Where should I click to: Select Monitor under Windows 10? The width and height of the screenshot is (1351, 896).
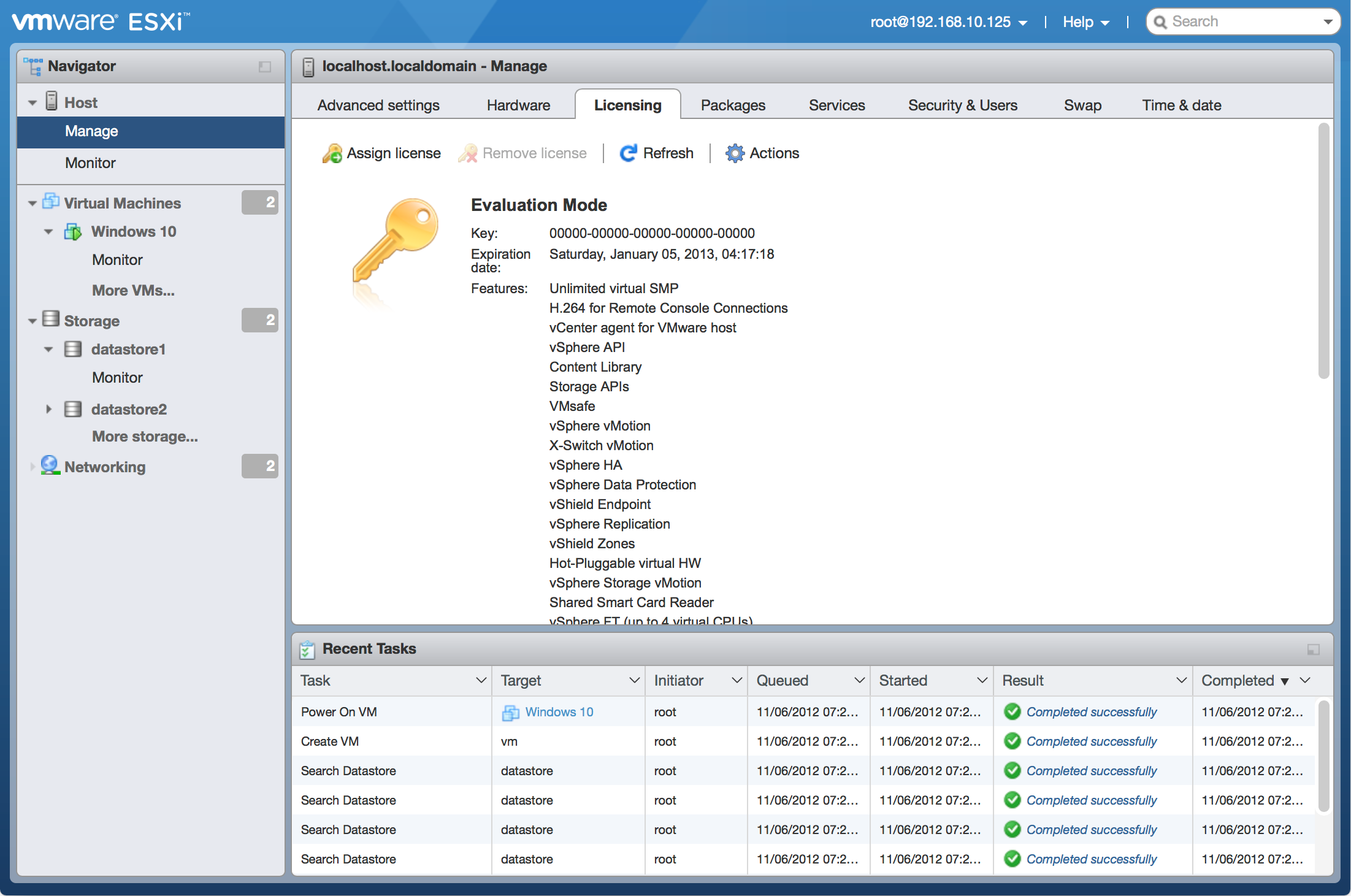pyautogui.click(x=117, y=260)
